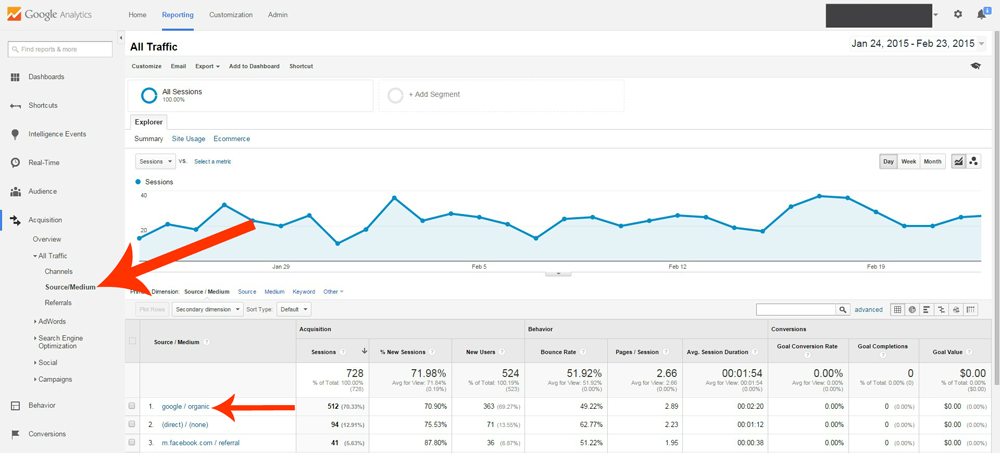Toggle the select-all checkbox in table header
This screenshot has width=1000, height=453.
pos(132,341)
